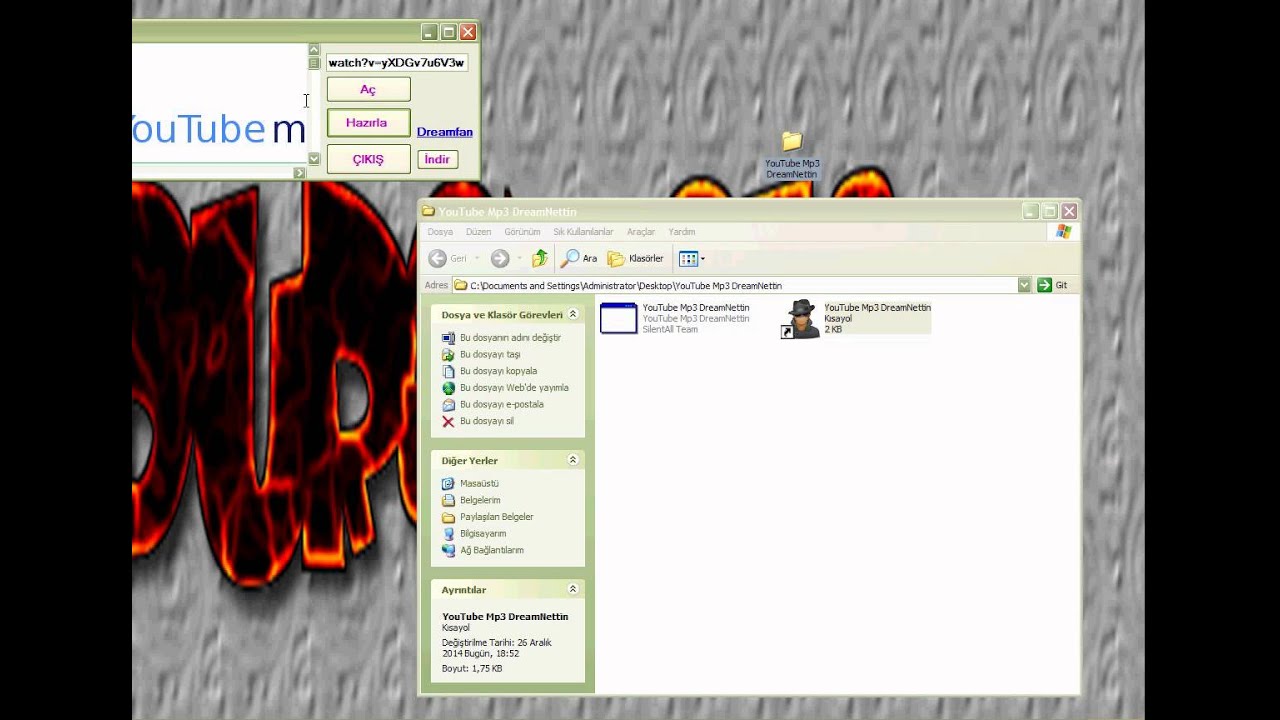Open the Sık Kullanılanlar menu
The height and width of the screenshot is (720, 1280).
583,232
